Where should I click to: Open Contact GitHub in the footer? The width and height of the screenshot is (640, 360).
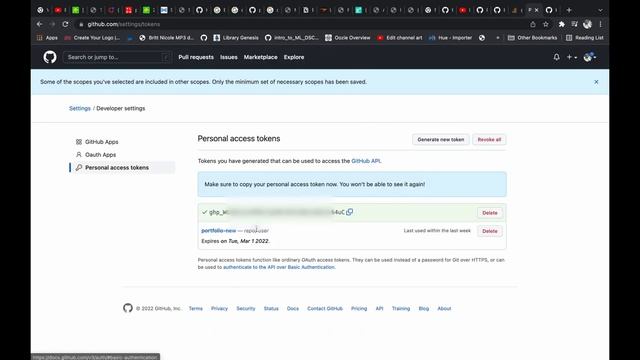(325, 309)
